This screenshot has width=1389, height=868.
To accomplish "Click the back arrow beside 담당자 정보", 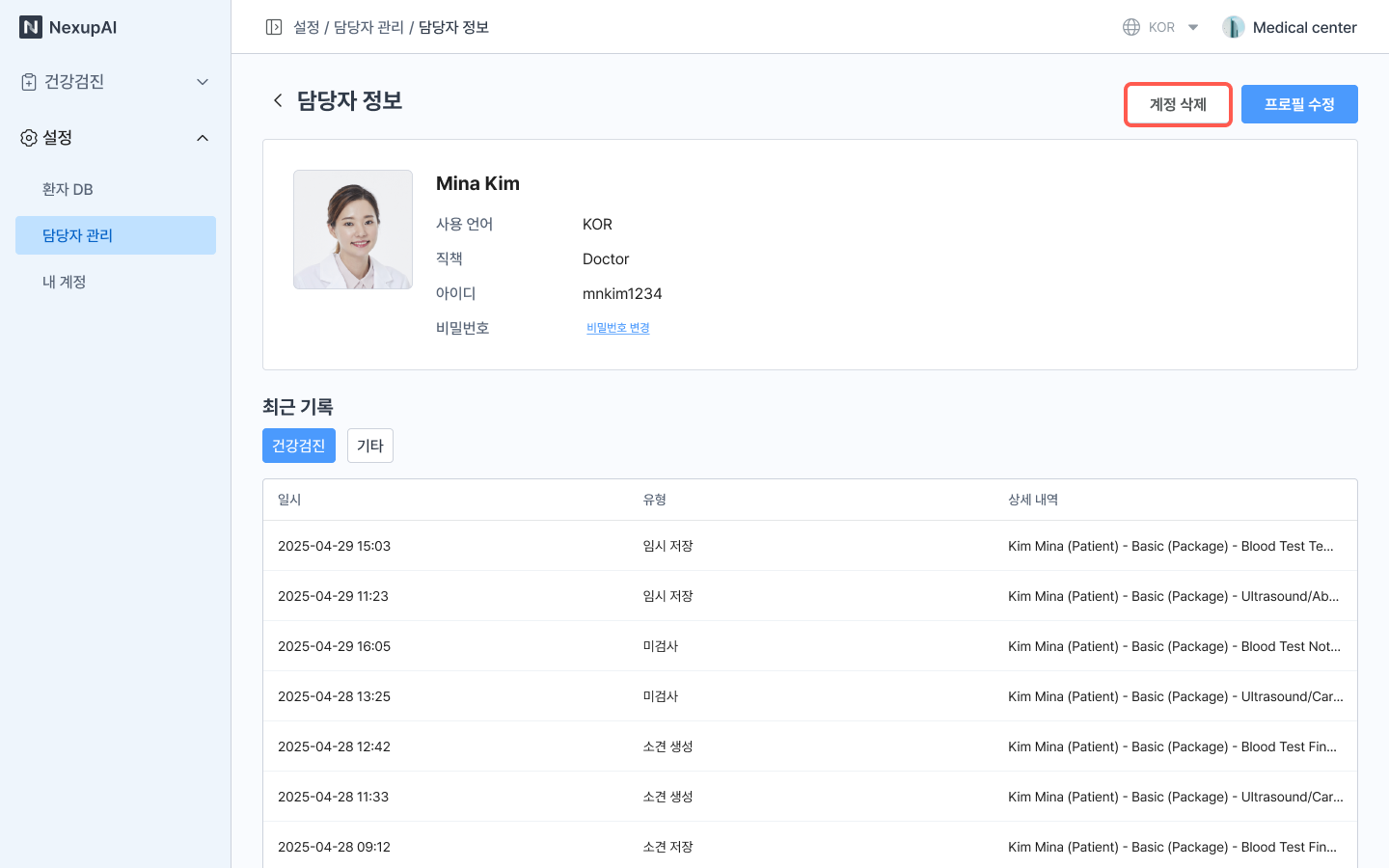I will (x=278, y=100).
